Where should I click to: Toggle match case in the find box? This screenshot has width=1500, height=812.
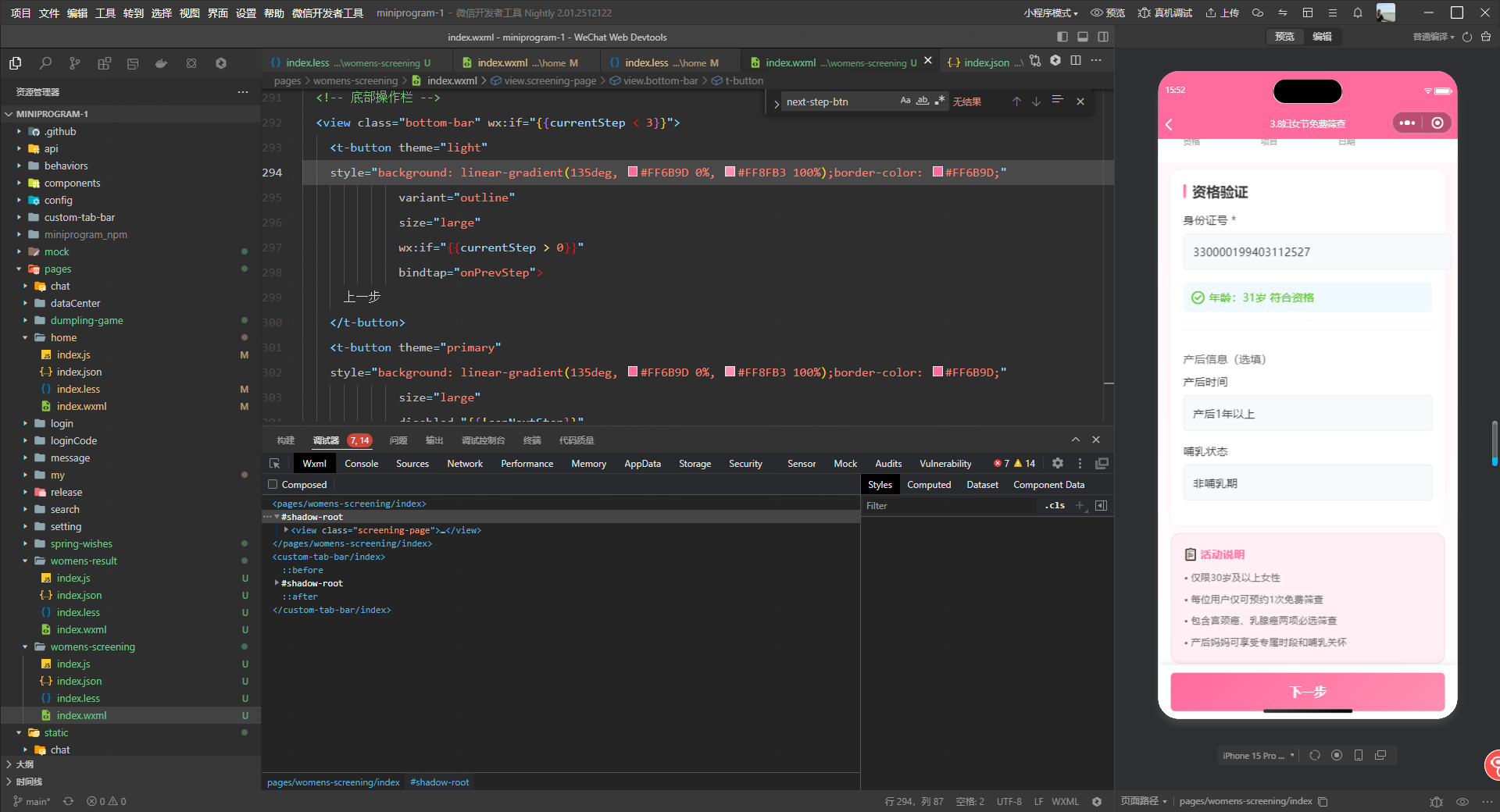[905, 101]
